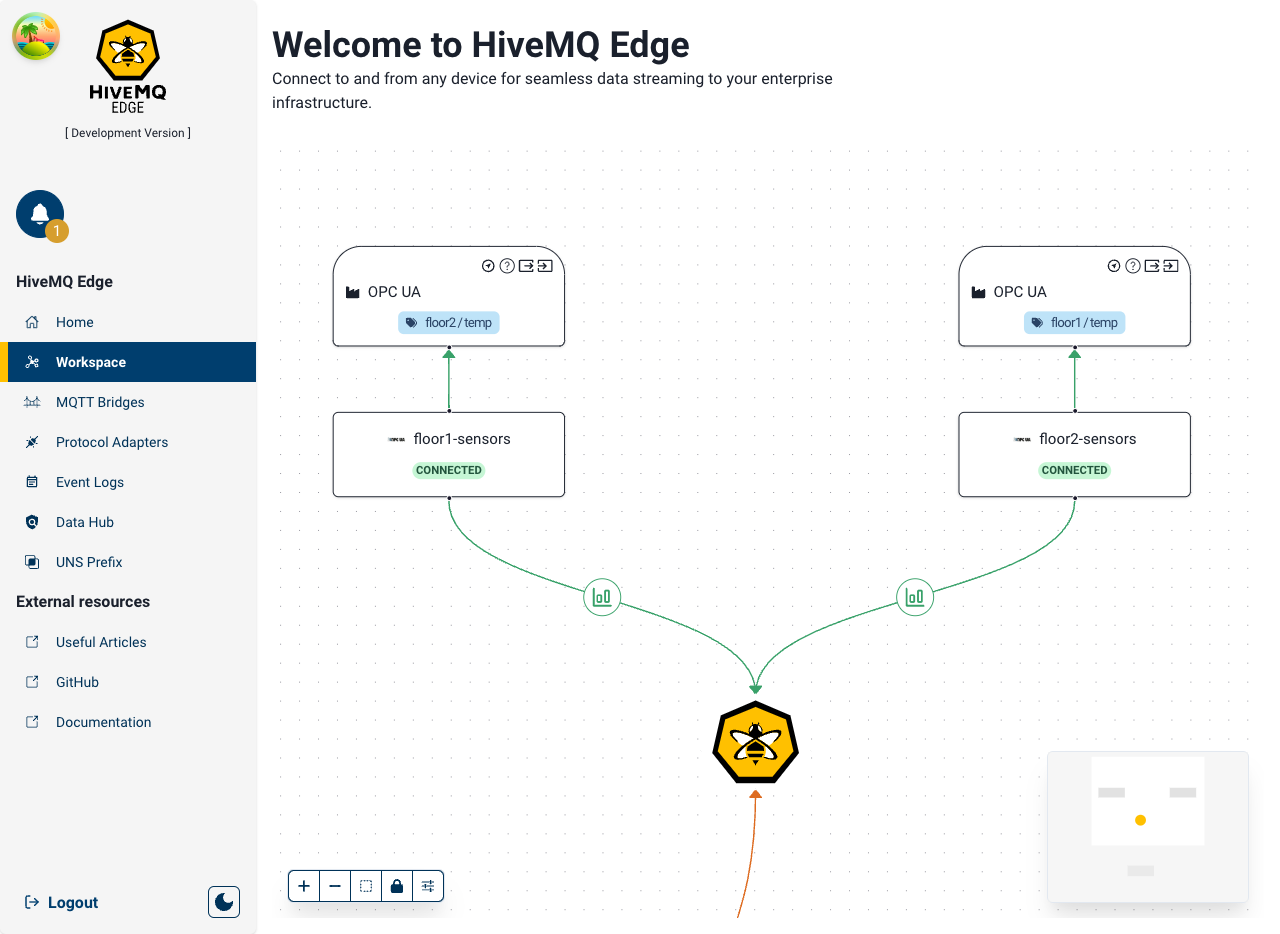Zoom in the workspace canvas

tap(304, 886)
